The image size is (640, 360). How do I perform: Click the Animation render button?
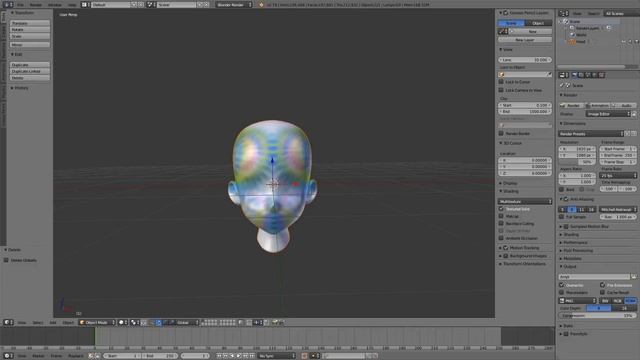(598, 105)
